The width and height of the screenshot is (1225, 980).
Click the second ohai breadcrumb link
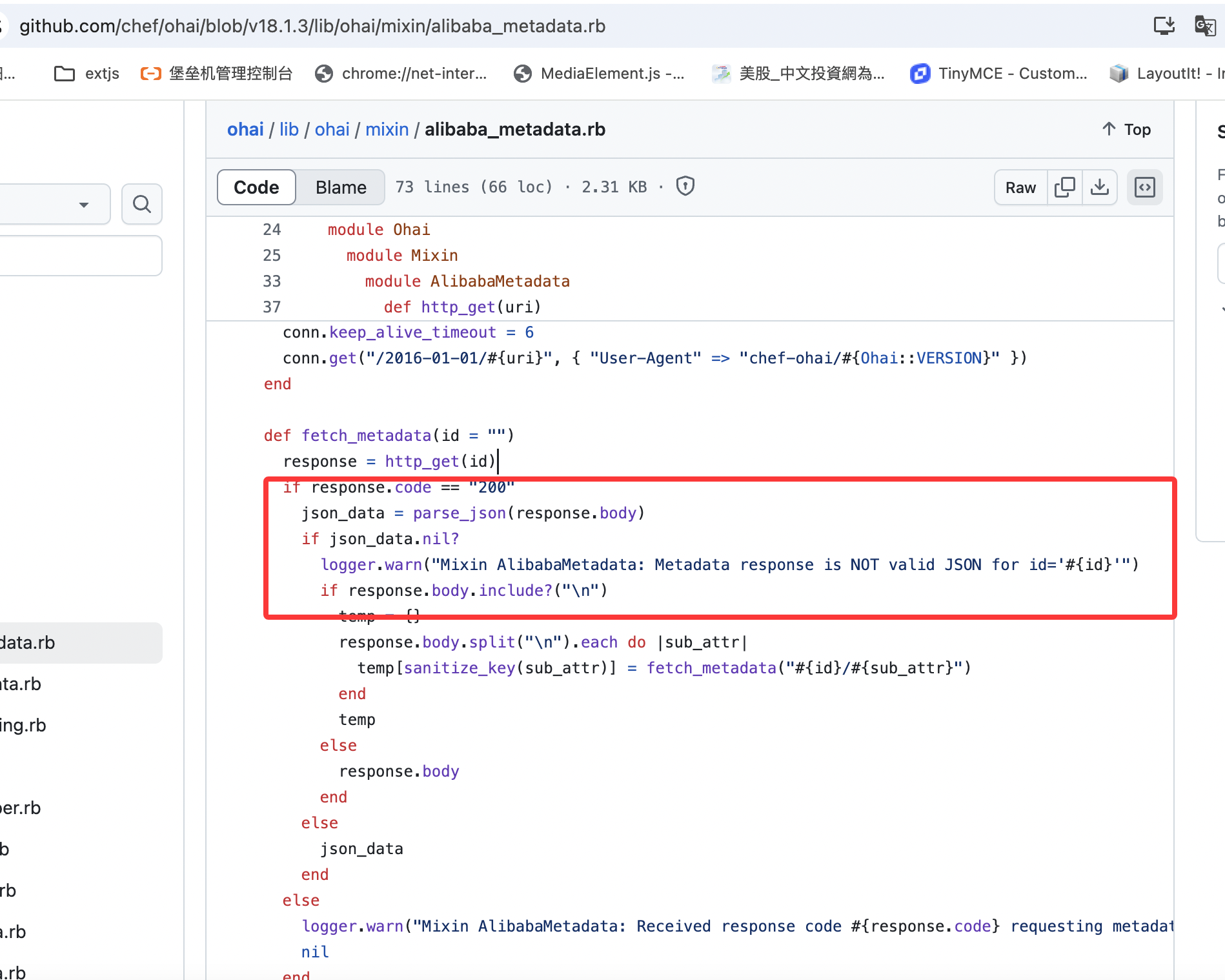pyautogui.click(x=332, y=130)
